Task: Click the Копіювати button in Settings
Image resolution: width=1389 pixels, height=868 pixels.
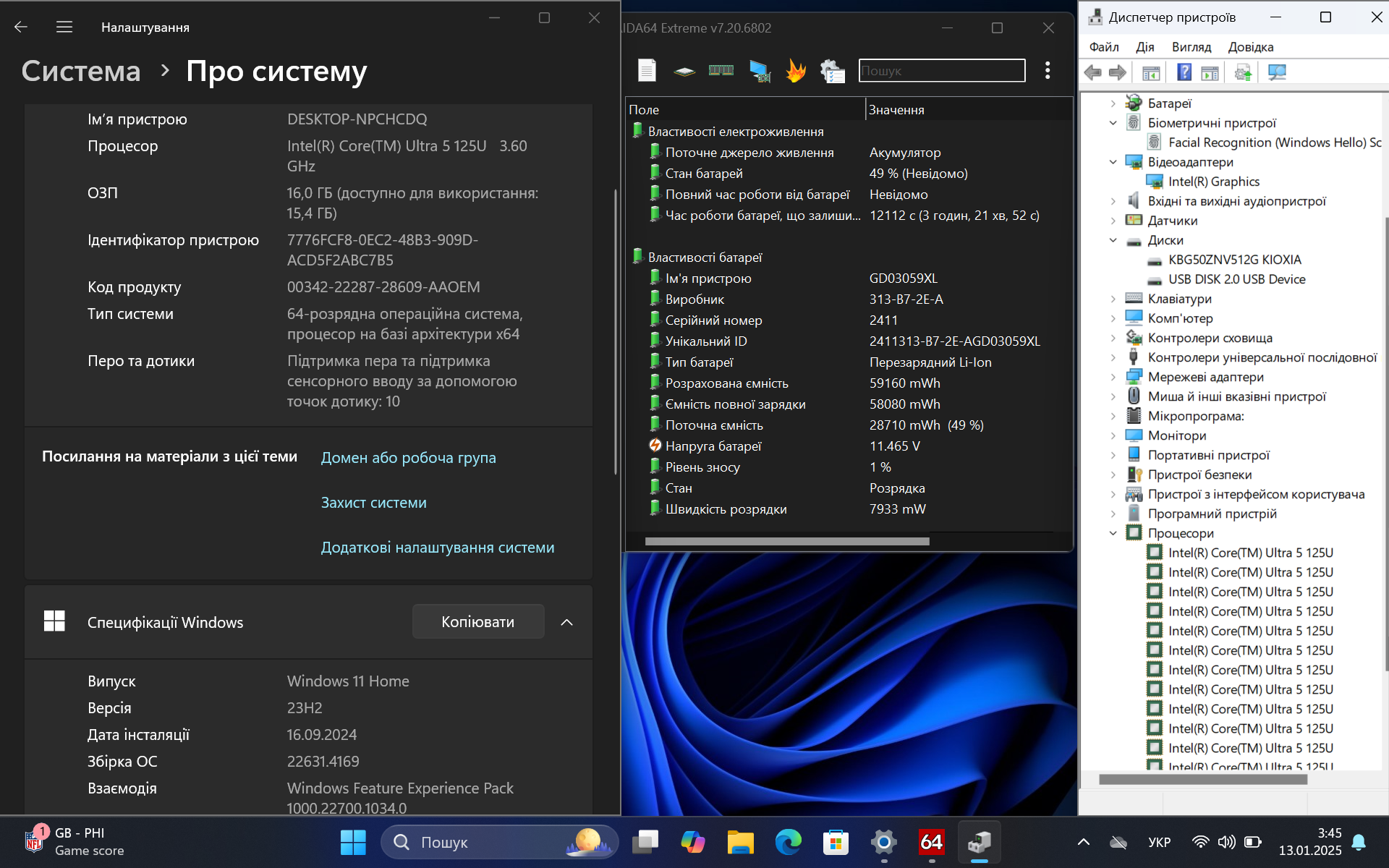Action: click(478, 622)
